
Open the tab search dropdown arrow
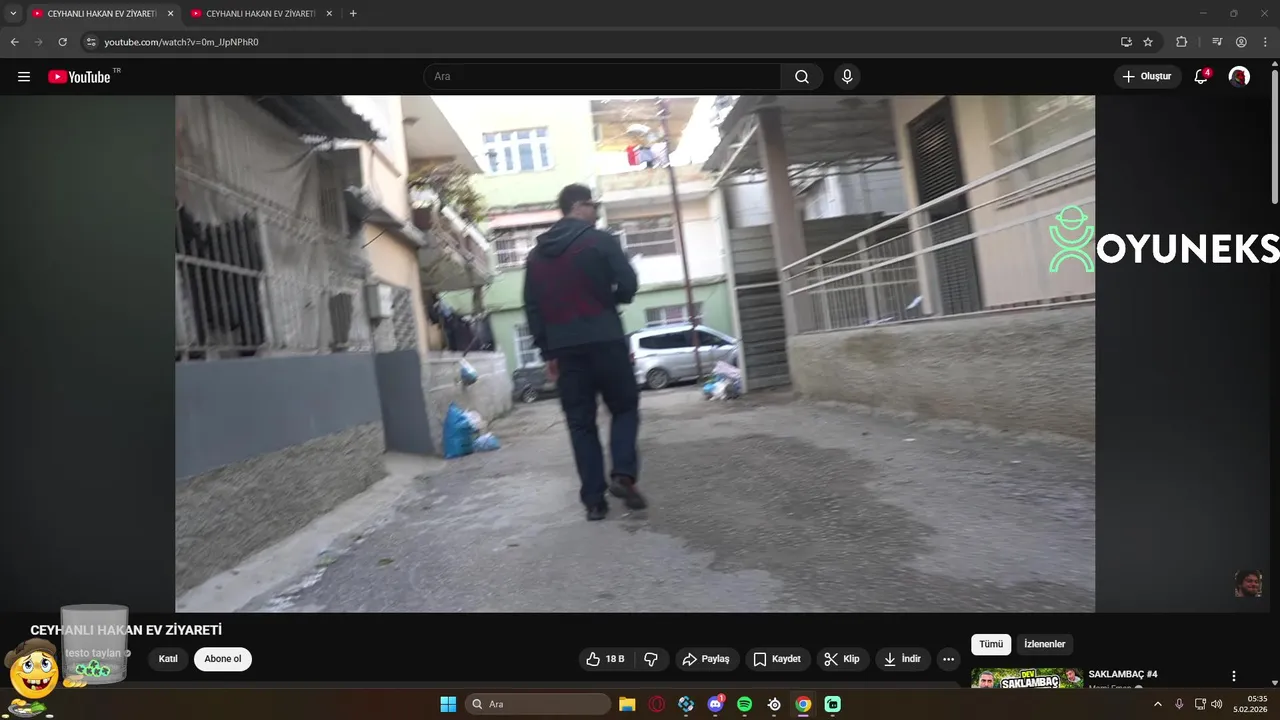pos(13,14)
